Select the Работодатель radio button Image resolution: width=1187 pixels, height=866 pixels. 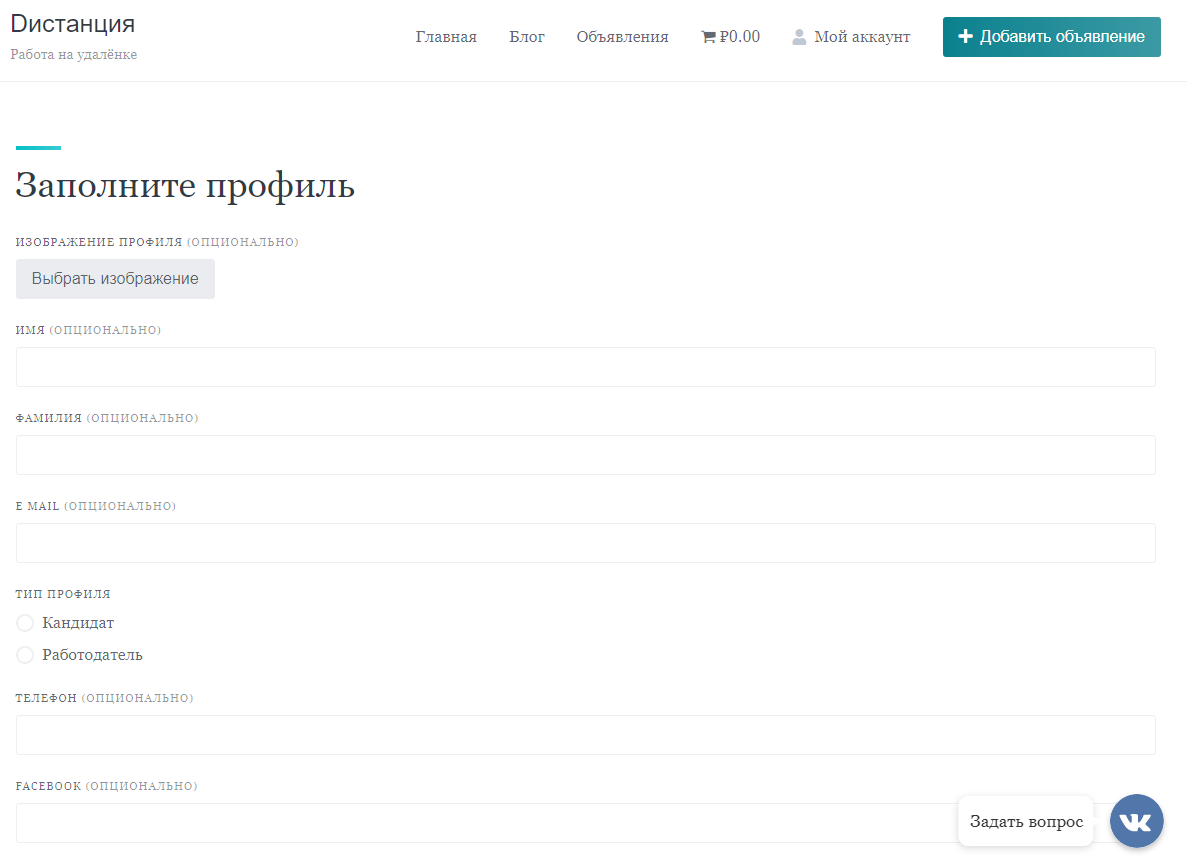[x=25, y=655]
